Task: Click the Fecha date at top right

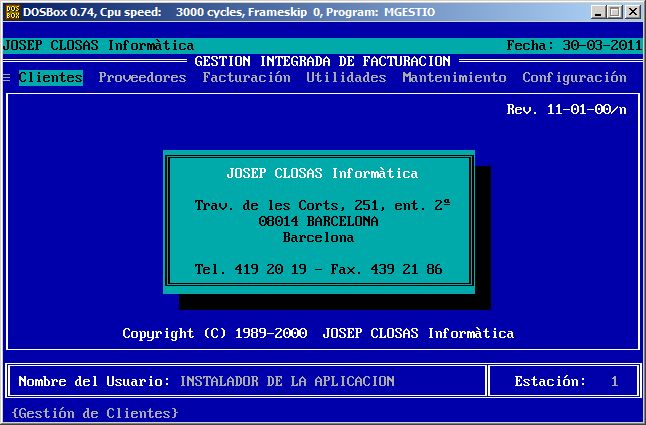Action: click(570, 46)
